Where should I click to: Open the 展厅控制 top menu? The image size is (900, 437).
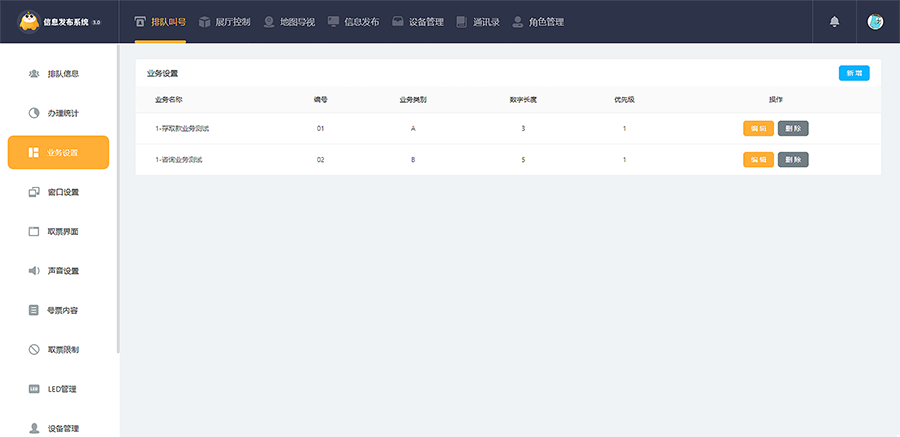tap(224, 22)
